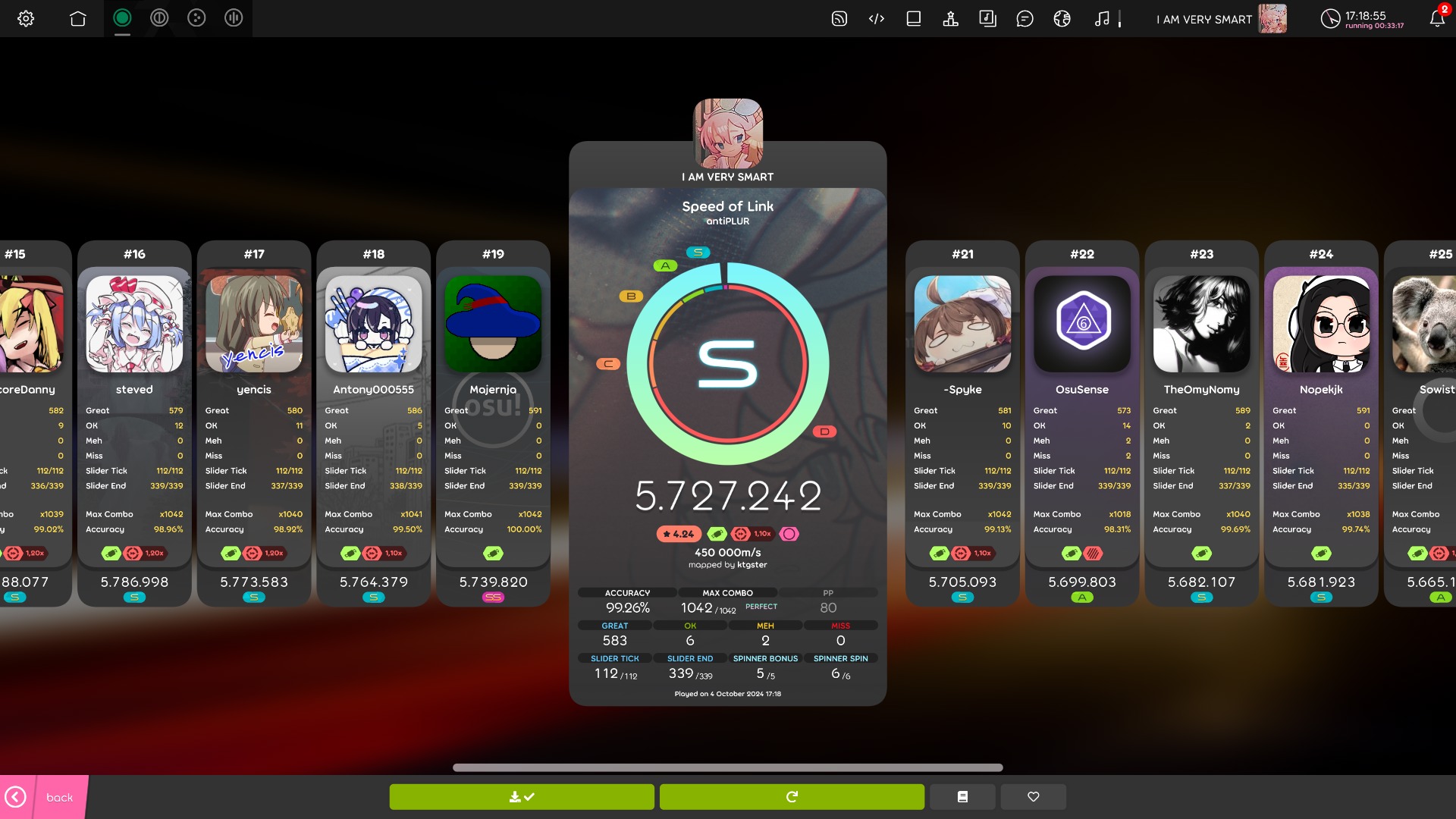Select the osu! standard ruleset

click(122, 17)
